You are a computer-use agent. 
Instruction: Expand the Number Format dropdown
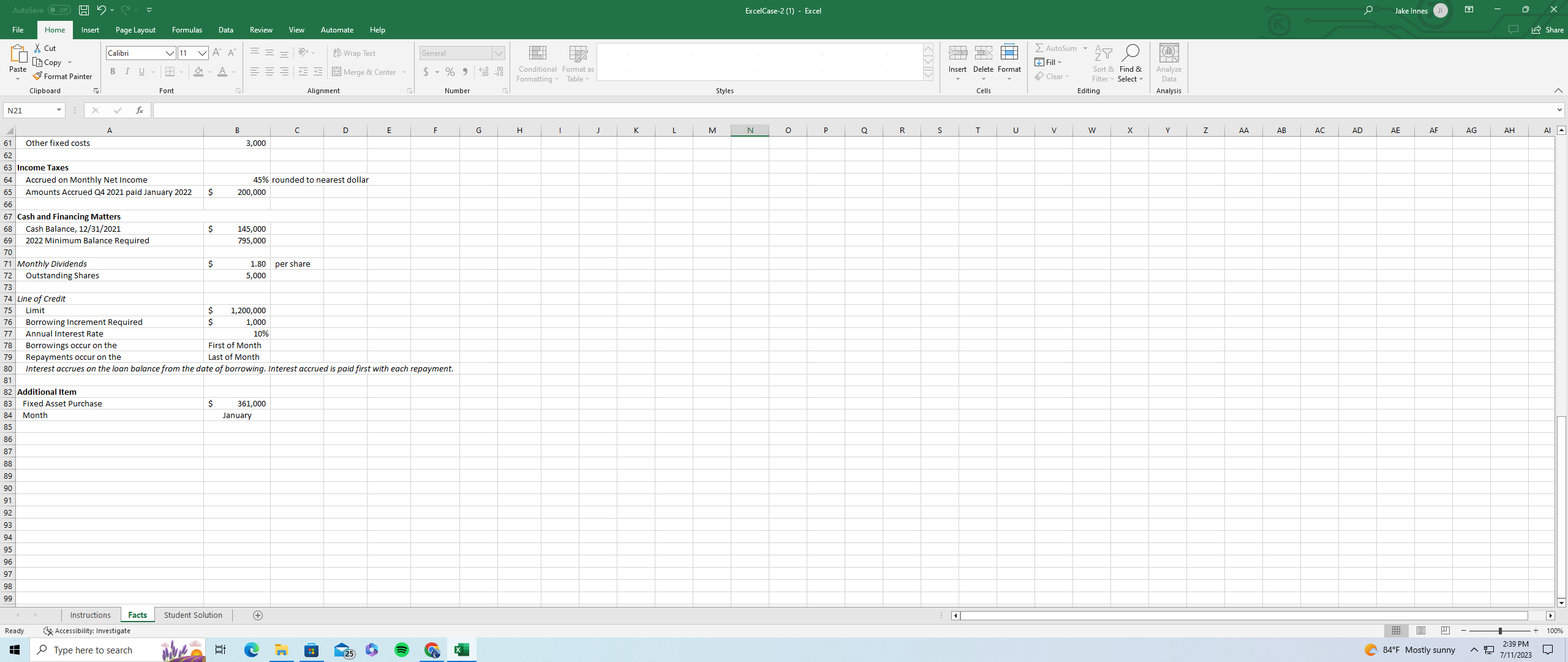pos(499,53)
